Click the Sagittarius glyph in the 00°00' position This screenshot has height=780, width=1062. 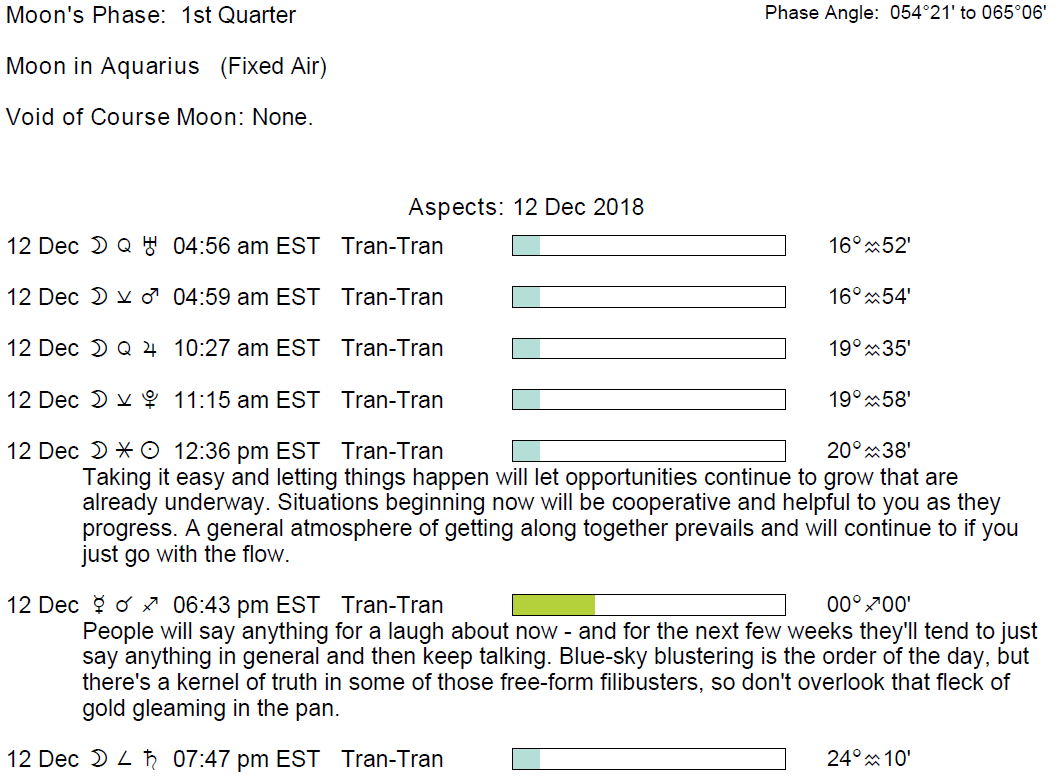pos(871,605)
